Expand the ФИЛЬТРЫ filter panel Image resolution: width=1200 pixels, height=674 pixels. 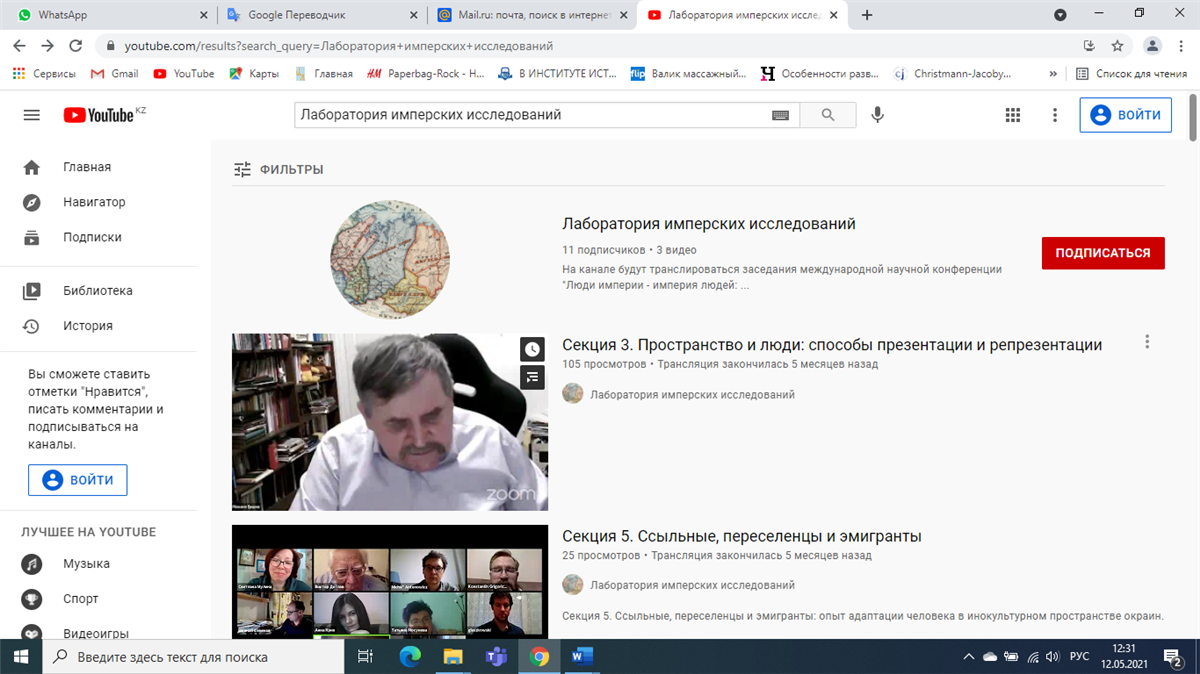[279, 170]
